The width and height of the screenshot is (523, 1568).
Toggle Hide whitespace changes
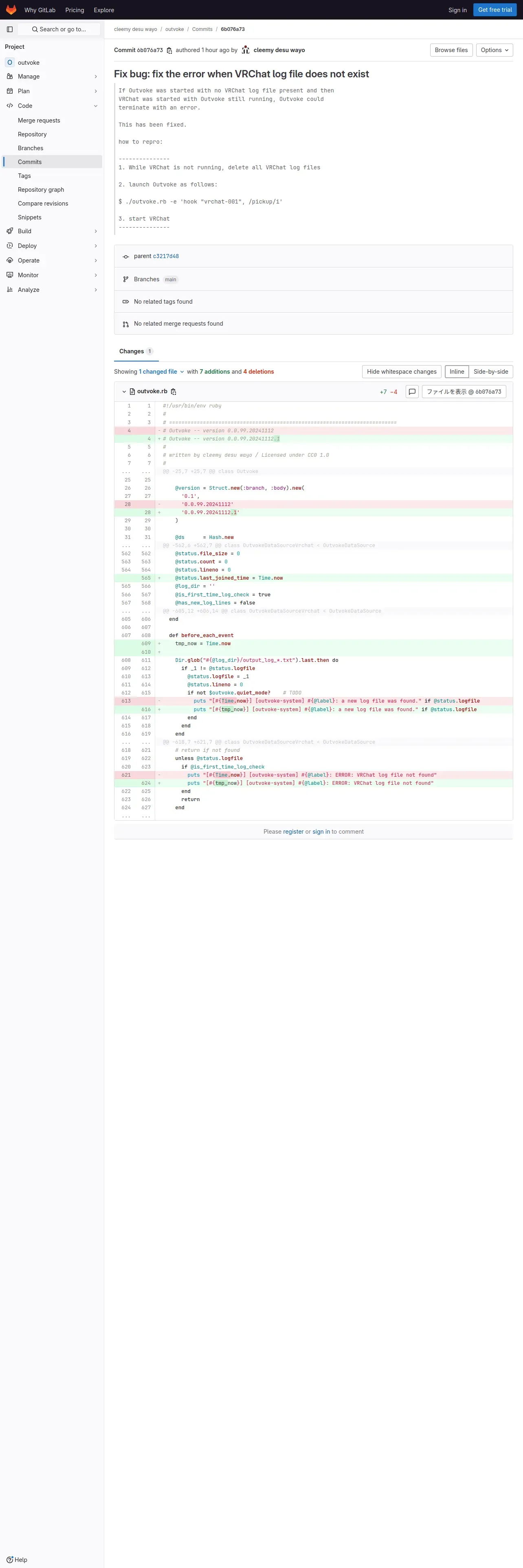(402, 372)
